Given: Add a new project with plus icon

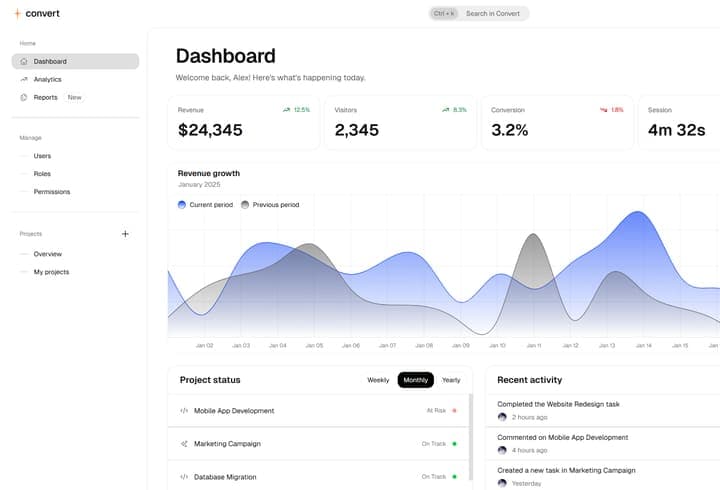Looking at the screenshot, I should 125,234.
